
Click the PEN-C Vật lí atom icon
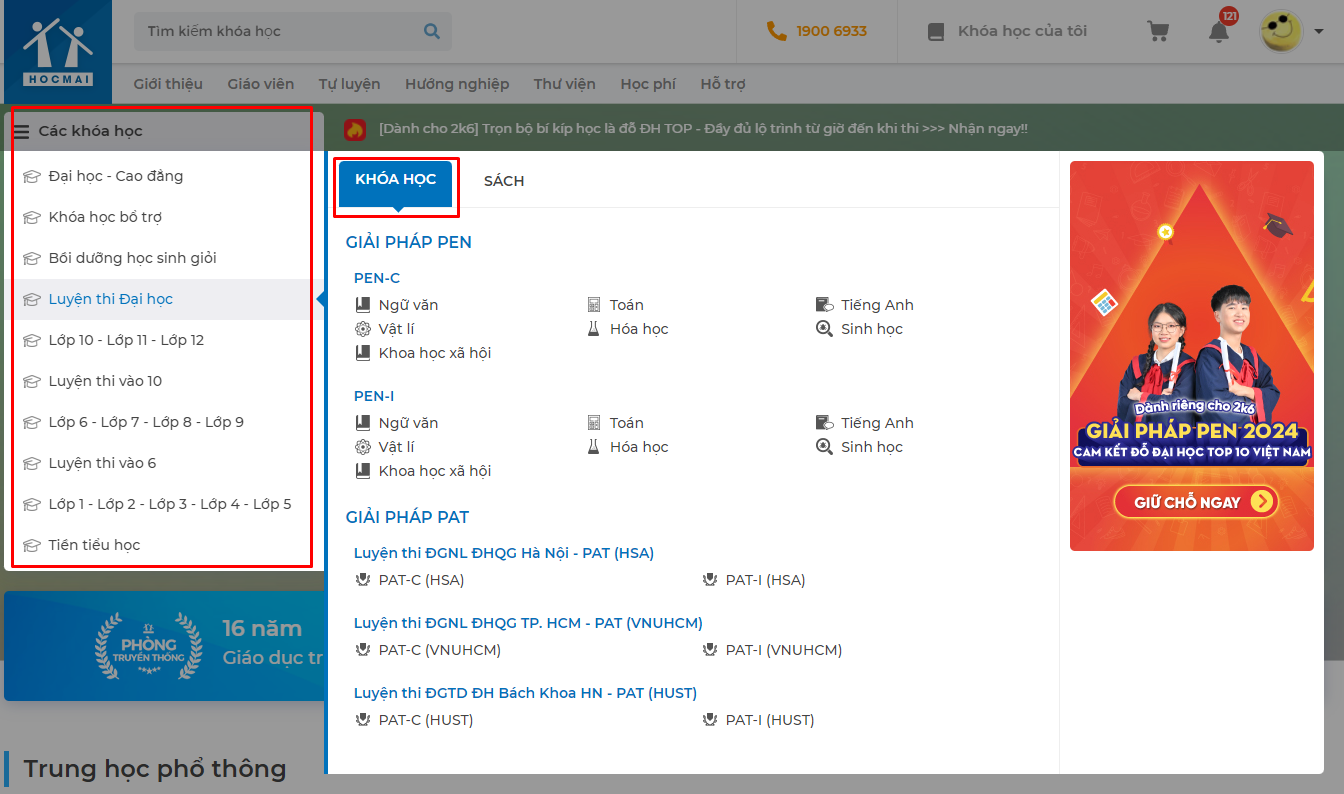click(363, 329)
